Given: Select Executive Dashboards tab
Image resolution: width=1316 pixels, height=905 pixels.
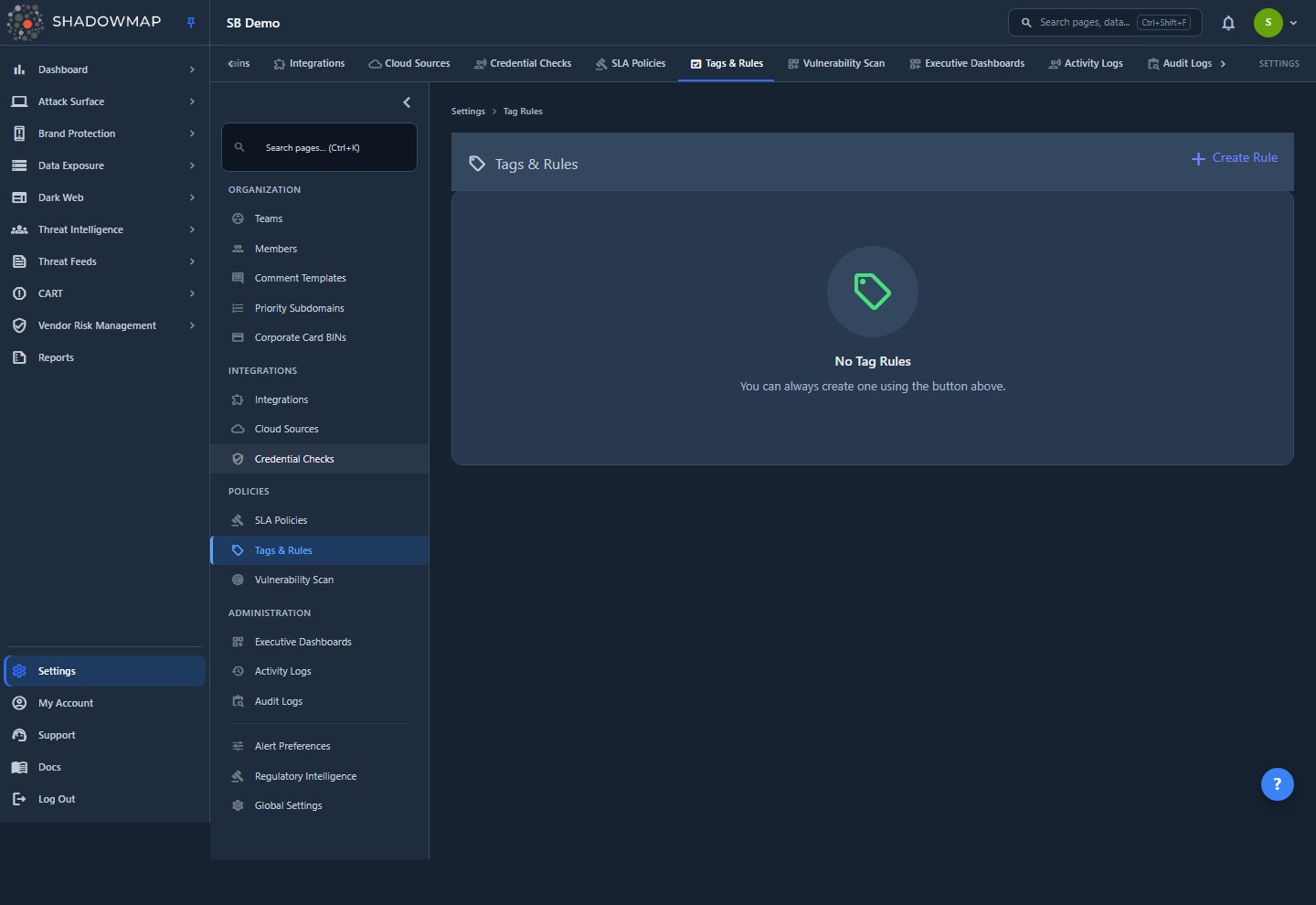Looking at the screenshot, I should [967, 64].
